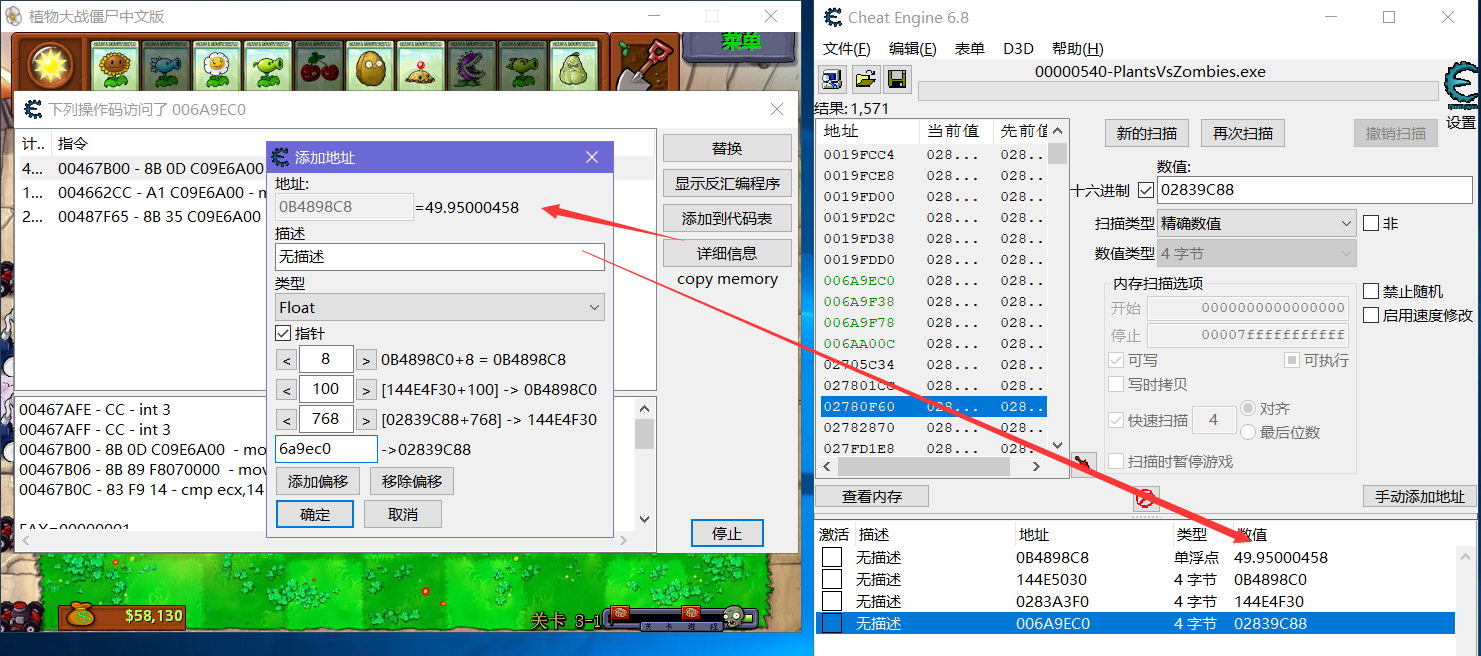Image resolution: width=1481 pixels, height=656 pixels.
Task: Enable 禁止随机 checkbox
Action: pos(1371,291)
